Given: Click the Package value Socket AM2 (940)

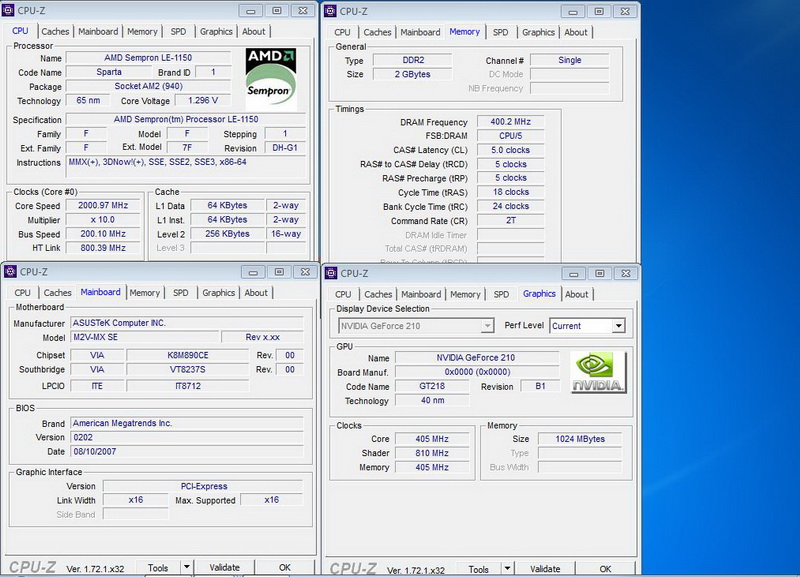Looking at the screenshot, I should tap(148, 86).
